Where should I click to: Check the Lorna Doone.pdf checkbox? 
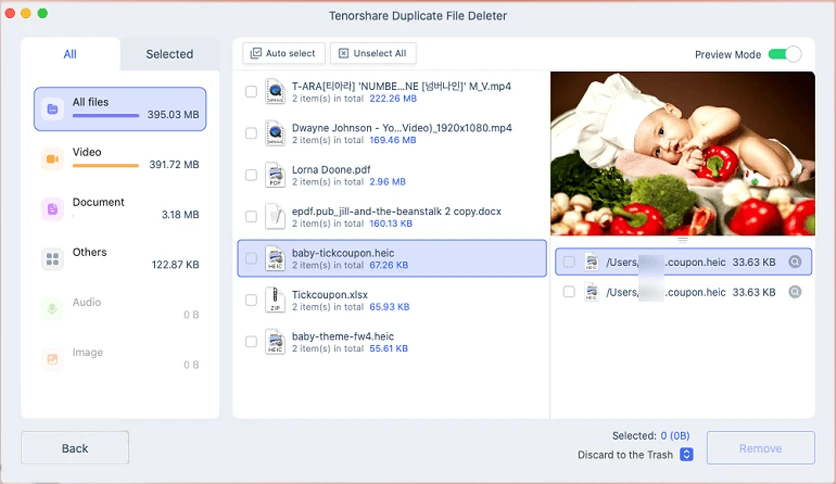pos(251,175)
